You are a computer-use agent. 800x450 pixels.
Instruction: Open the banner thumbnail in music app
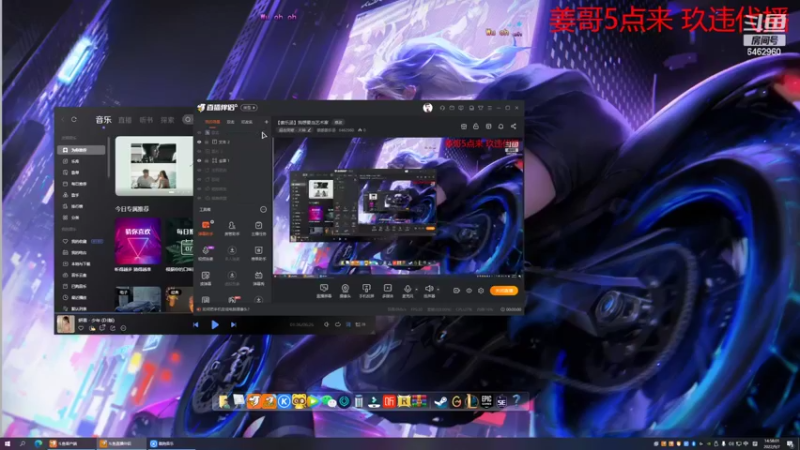coord(153,166)
